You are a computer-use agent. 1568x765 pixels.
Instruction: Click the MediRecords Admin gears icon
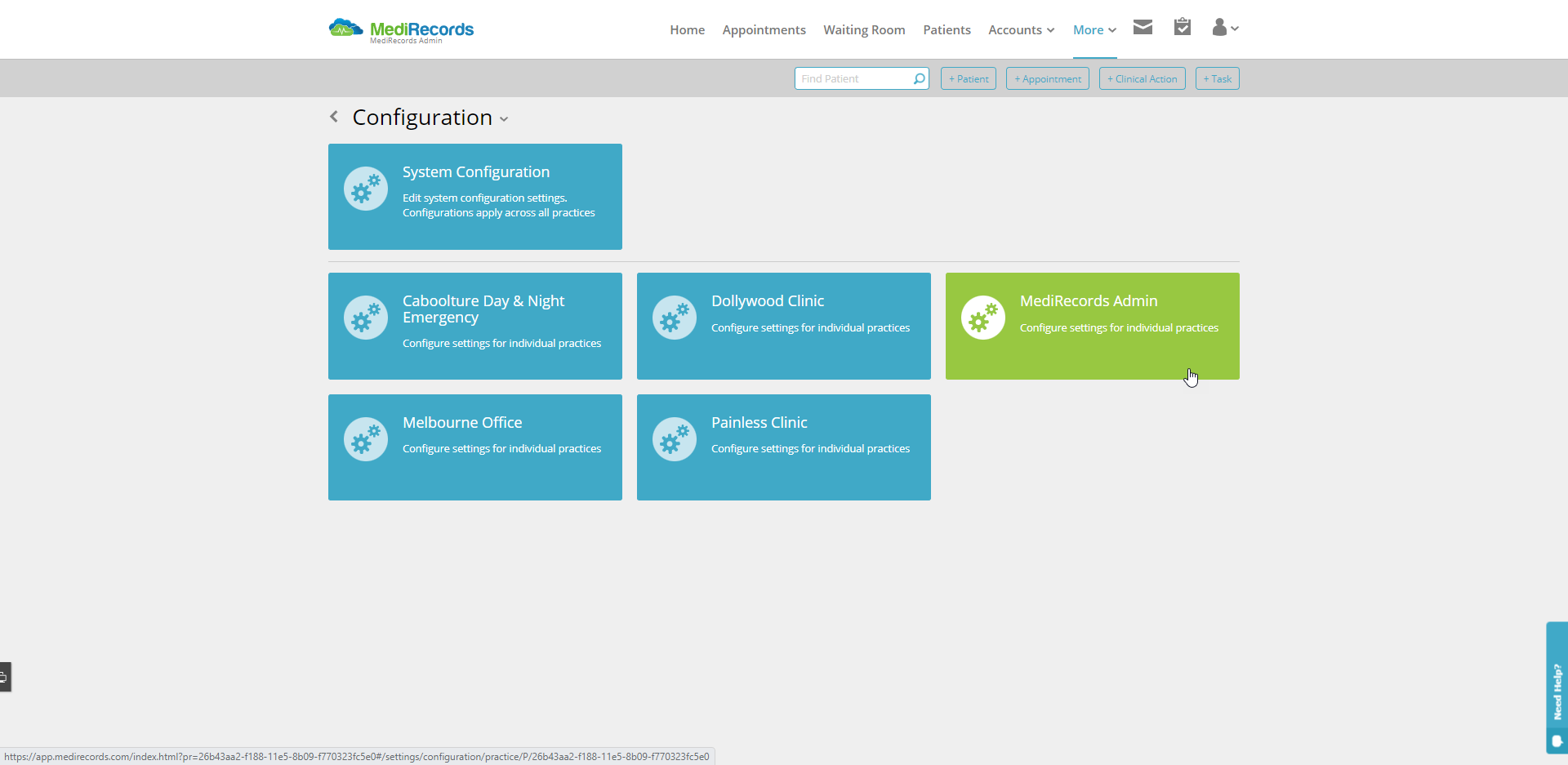click(983, 318)
